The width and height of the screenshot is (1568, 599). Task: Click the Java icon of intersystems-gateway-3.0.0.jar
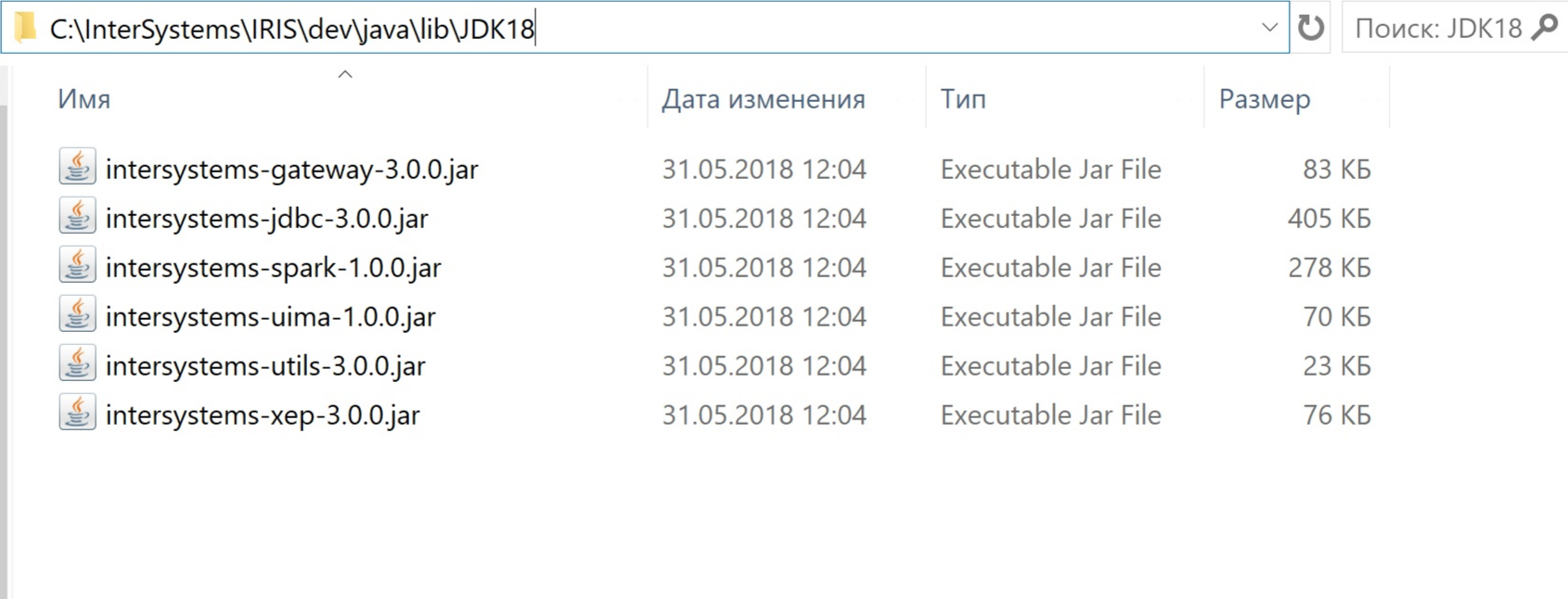77,168
